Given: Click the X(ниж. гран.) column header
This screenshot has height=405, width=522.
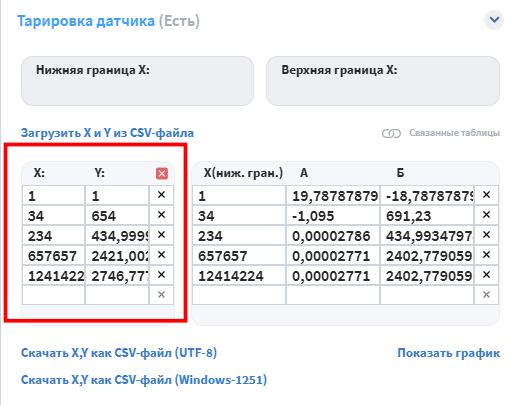Looking at the screenshot, I should point(243,173).
